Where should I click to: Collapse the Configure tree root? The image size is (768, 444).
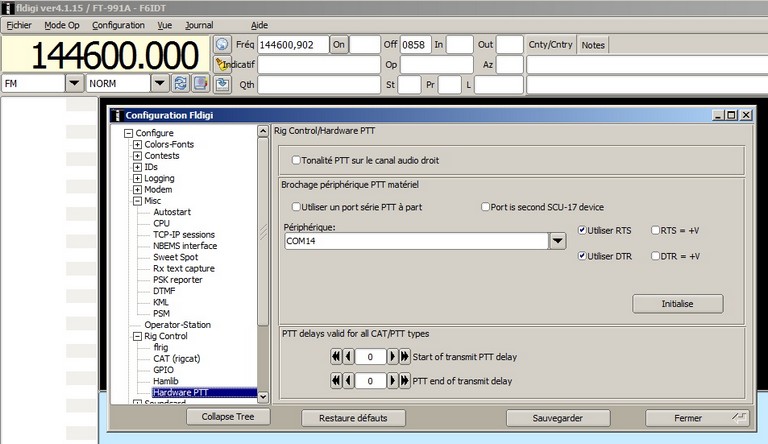pyautogui.click(x=128, y=133)
